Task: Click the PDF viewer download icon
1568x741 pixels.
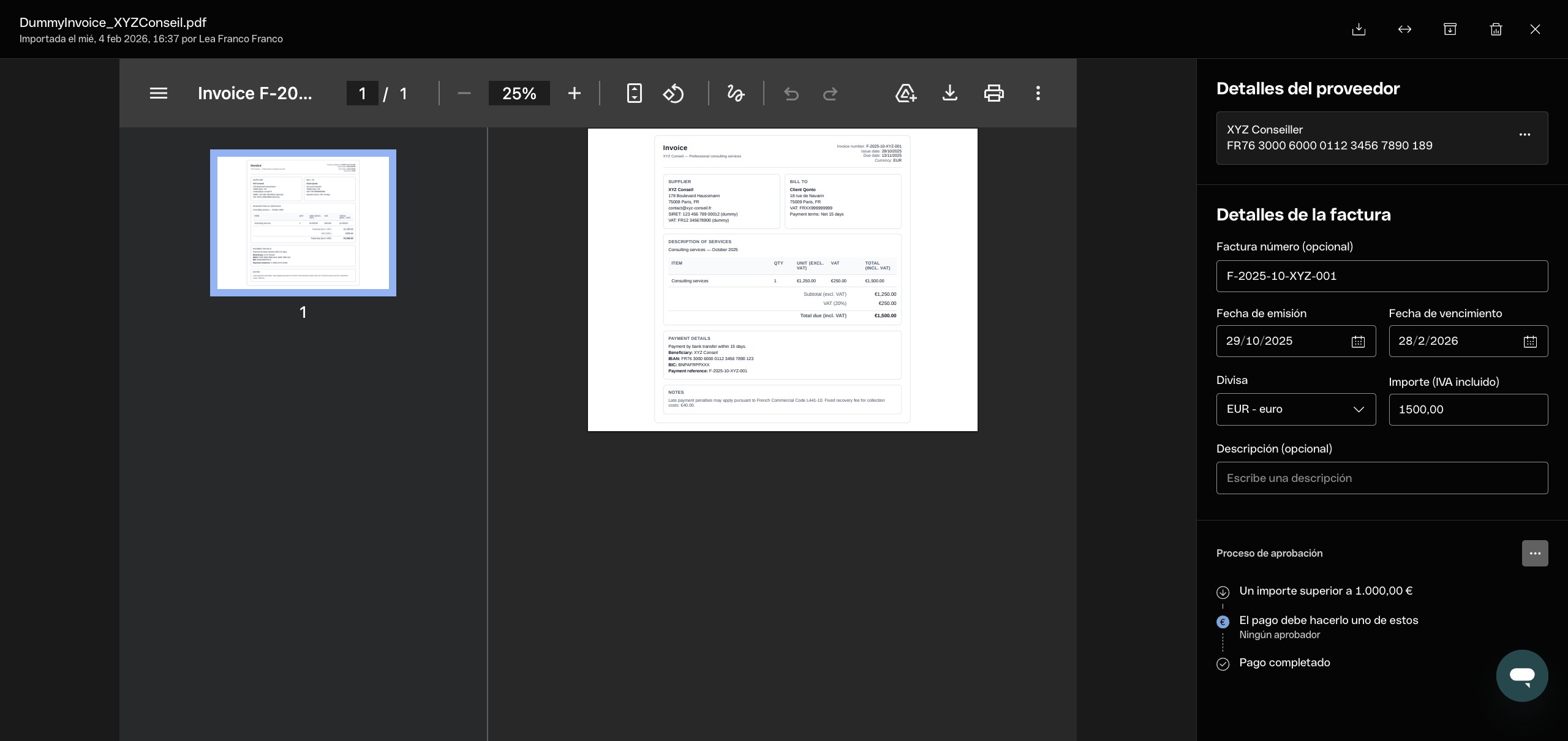Action: click(949, 94)
